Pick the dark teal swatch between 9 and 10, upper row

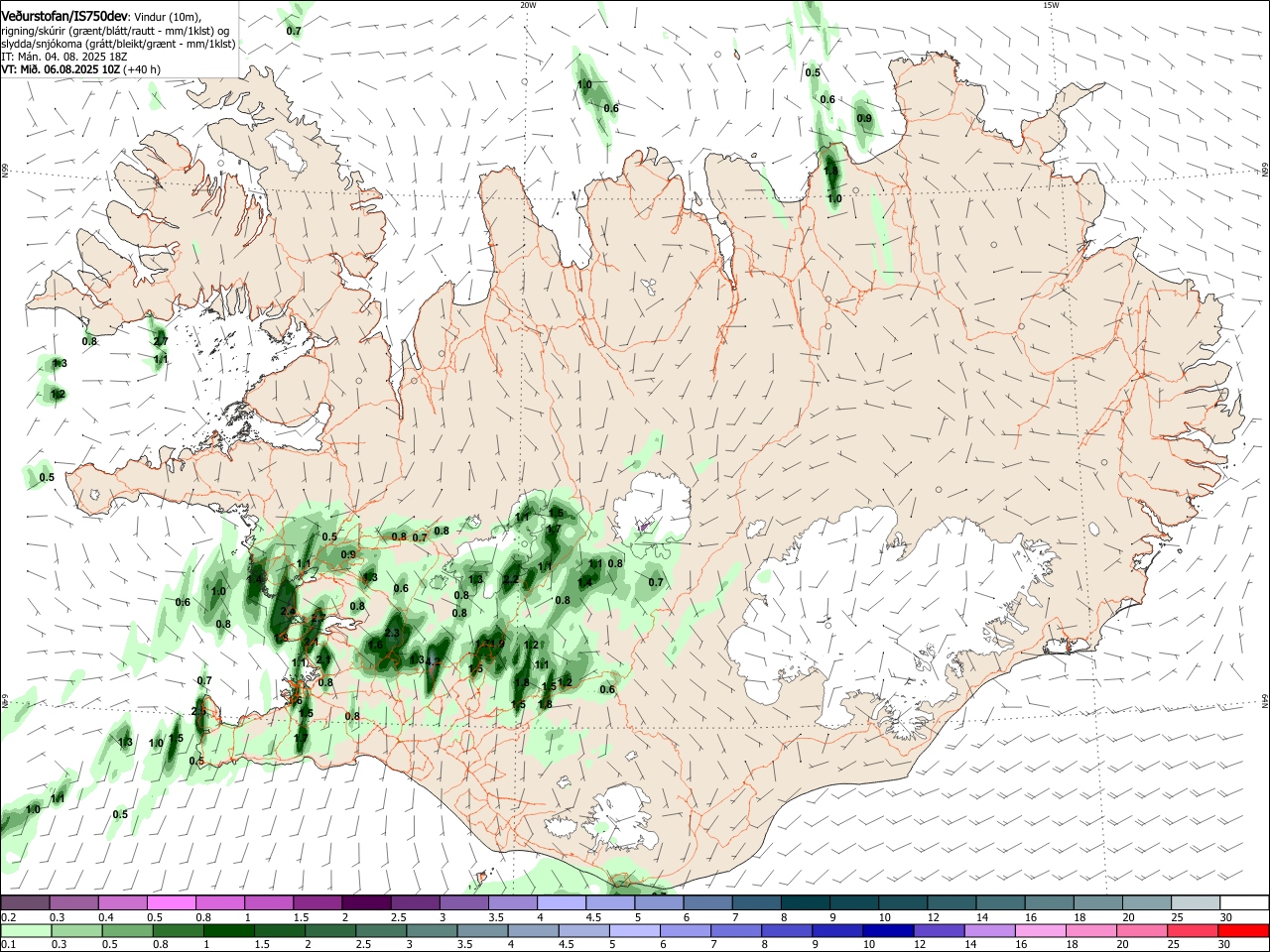pos(854,902)
